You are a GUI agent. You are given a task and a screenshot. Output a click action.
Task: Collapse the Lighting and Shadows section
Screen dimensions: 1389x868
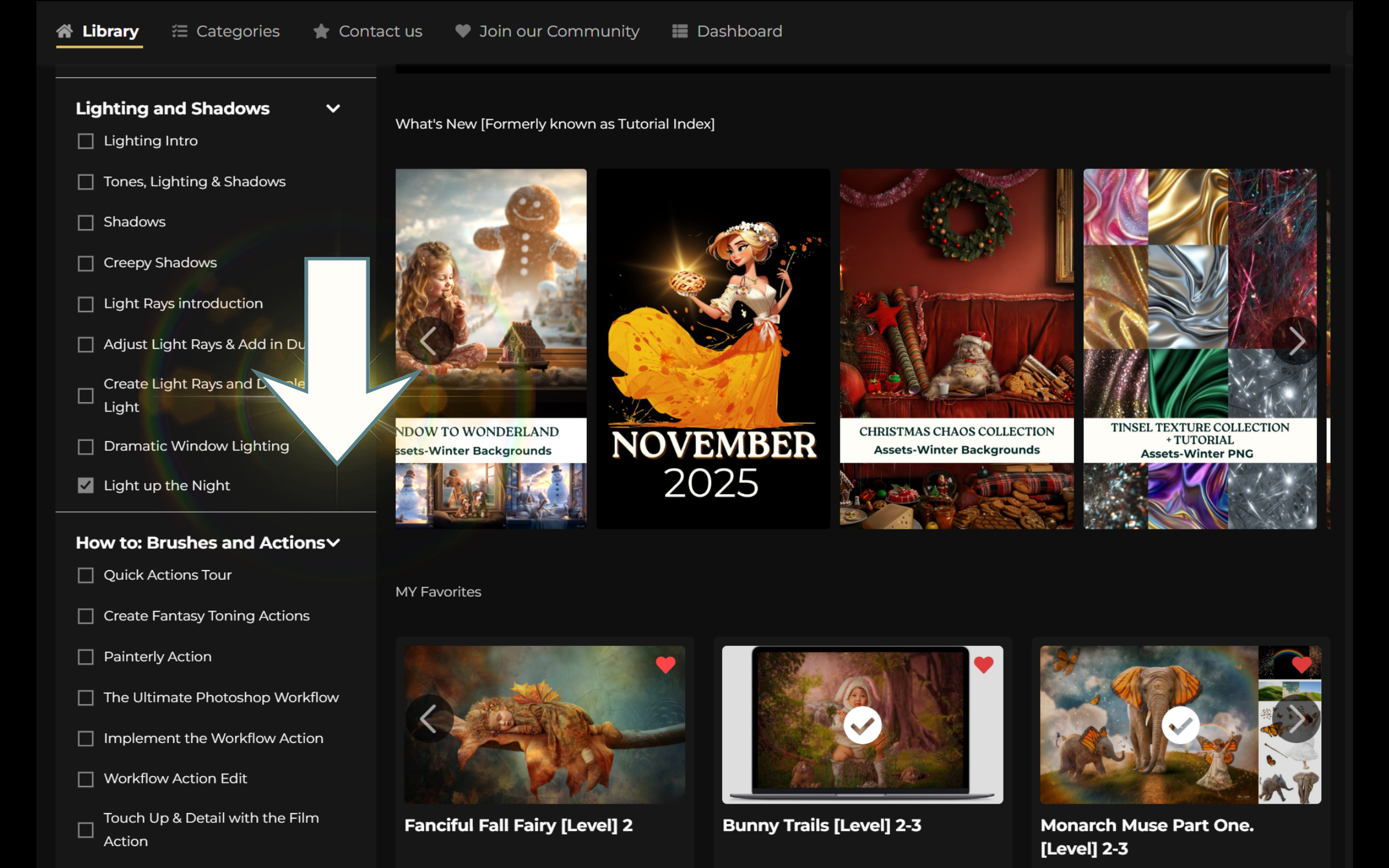pos(333,108)
